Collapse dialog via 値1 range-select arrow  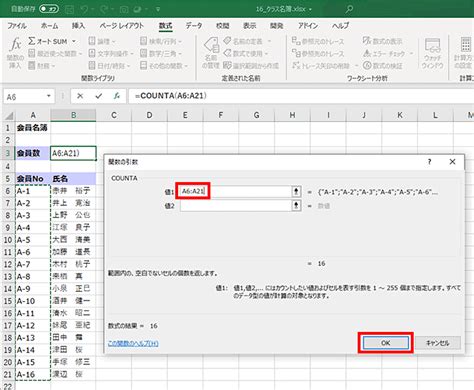tap(296, 191)
